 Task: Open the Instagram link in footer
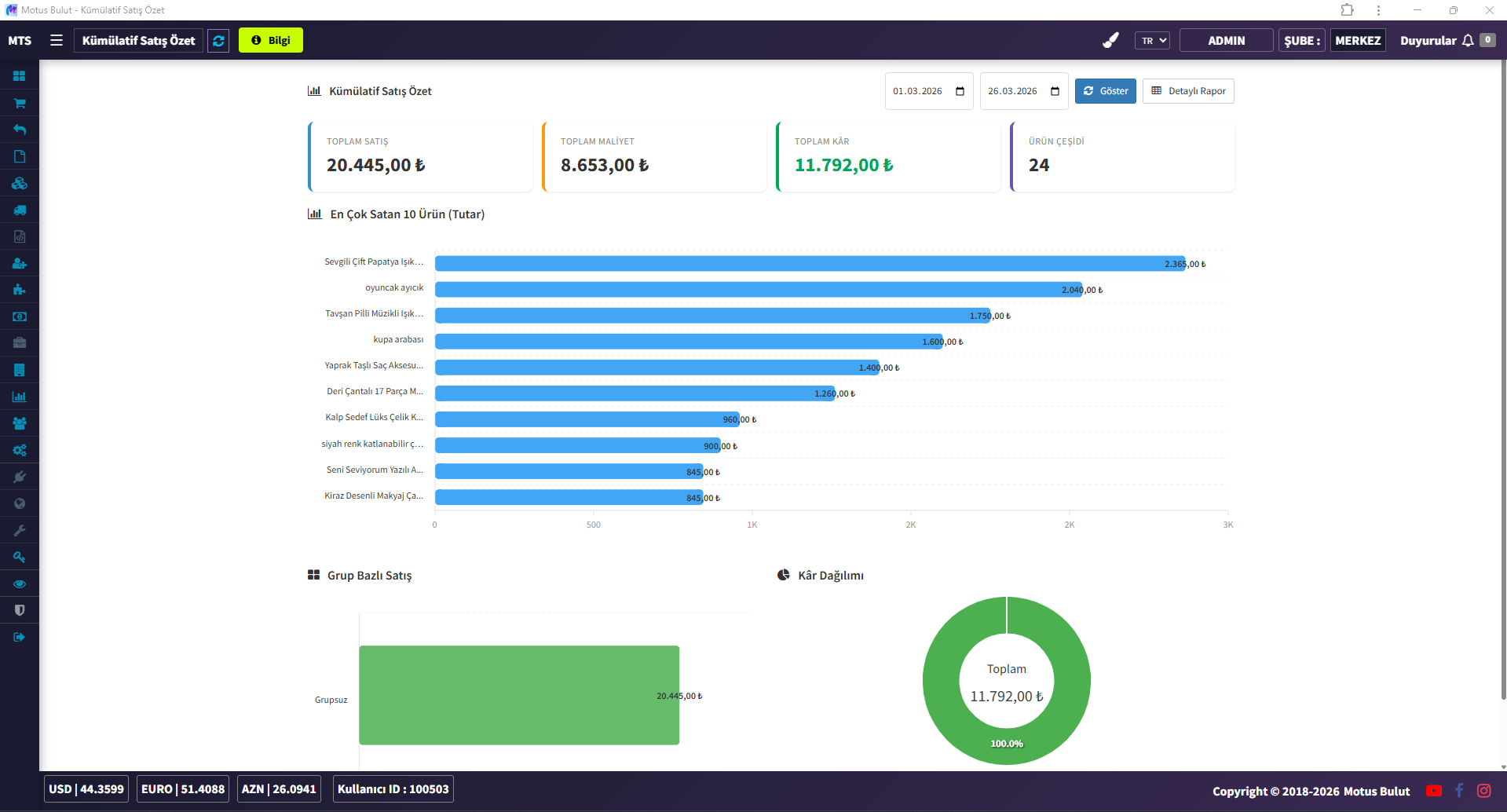pyautogui.click(x=1483, y=791)
